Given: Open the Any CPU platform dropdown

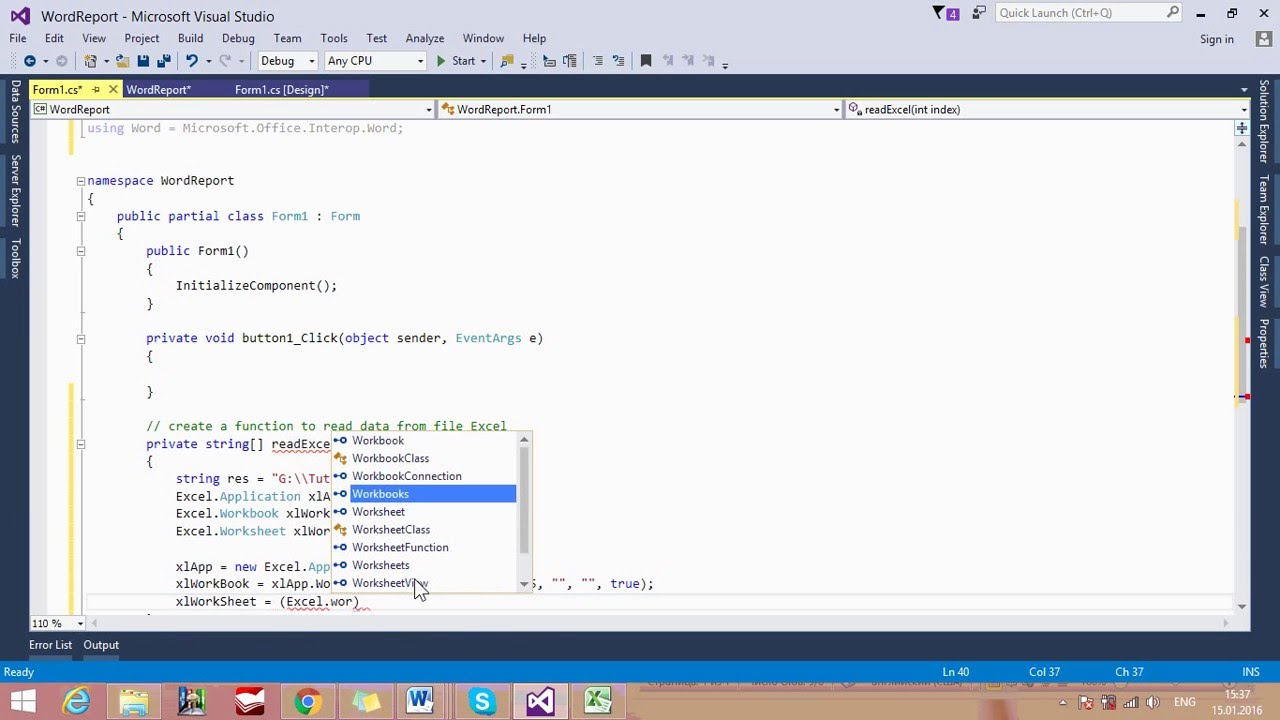Looking at the screenshot, I should [374, 61].
